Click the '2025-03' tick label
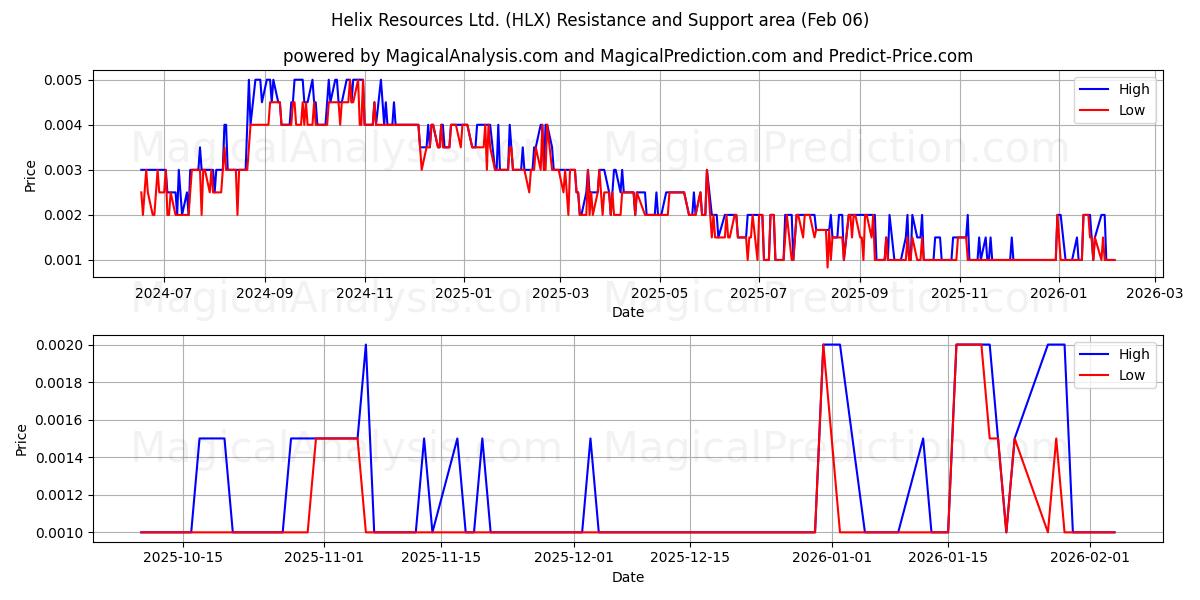The height and width of the screenshot is (600, 1200). tap(560, 294)
